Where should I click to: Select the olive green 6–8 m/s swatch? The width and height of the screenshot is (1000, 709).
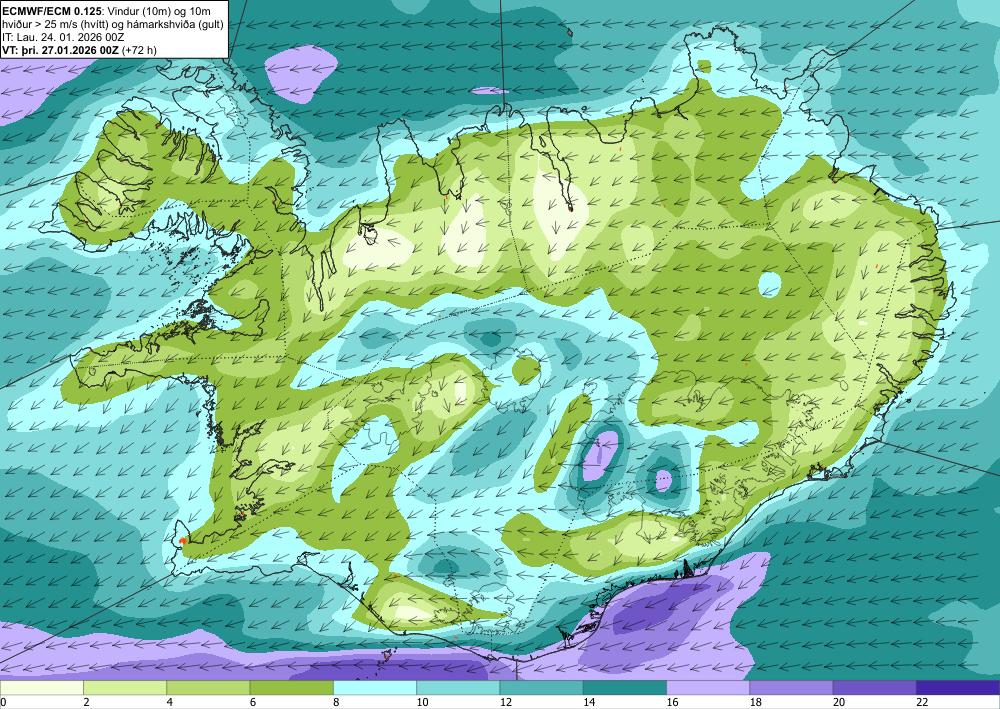[x=291, y=688]
